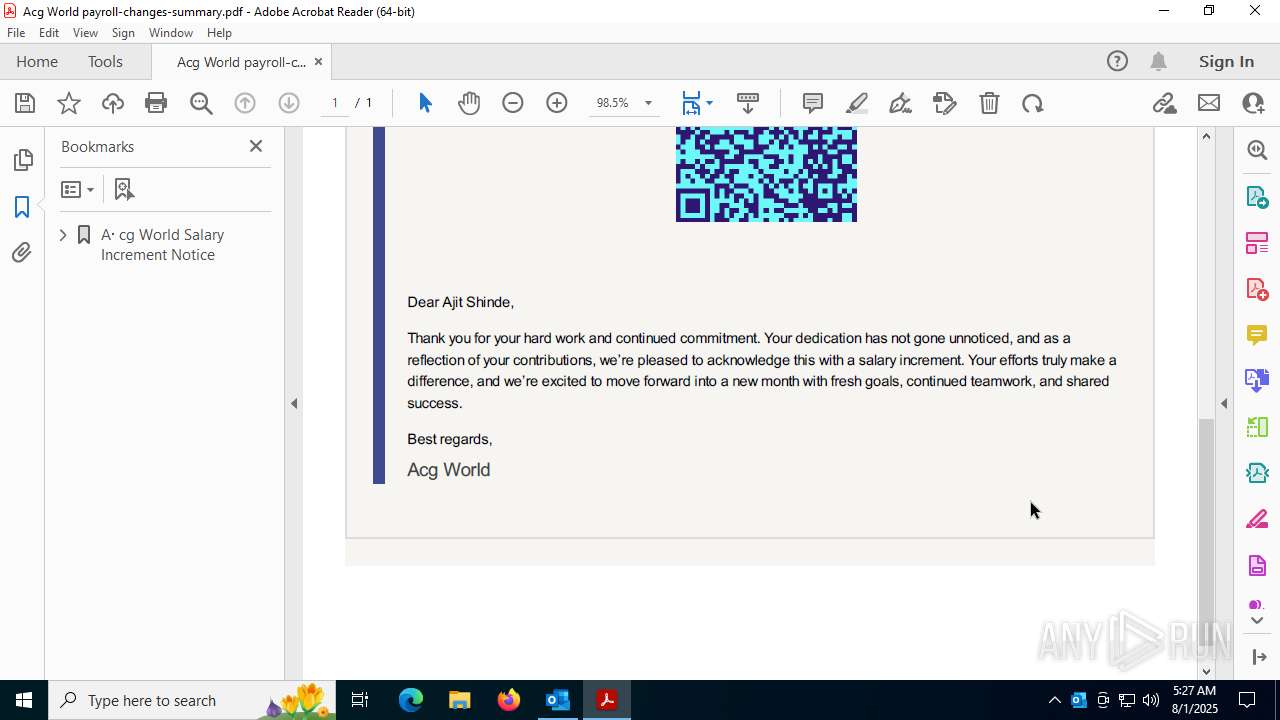The image size is (1280, 720).
Task: Open notifications bell icon
Action: pos(1159,61)
